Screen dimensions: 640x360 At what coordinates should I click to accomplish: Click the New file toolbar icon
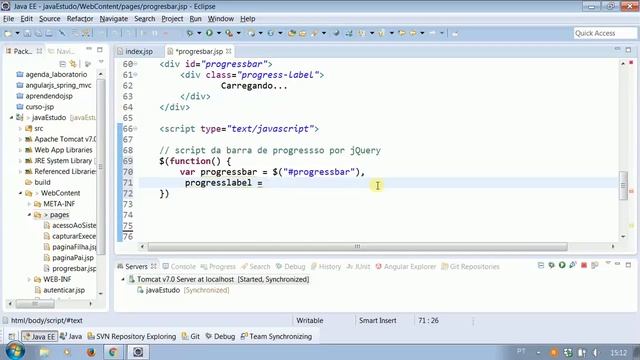pos(8,33)
